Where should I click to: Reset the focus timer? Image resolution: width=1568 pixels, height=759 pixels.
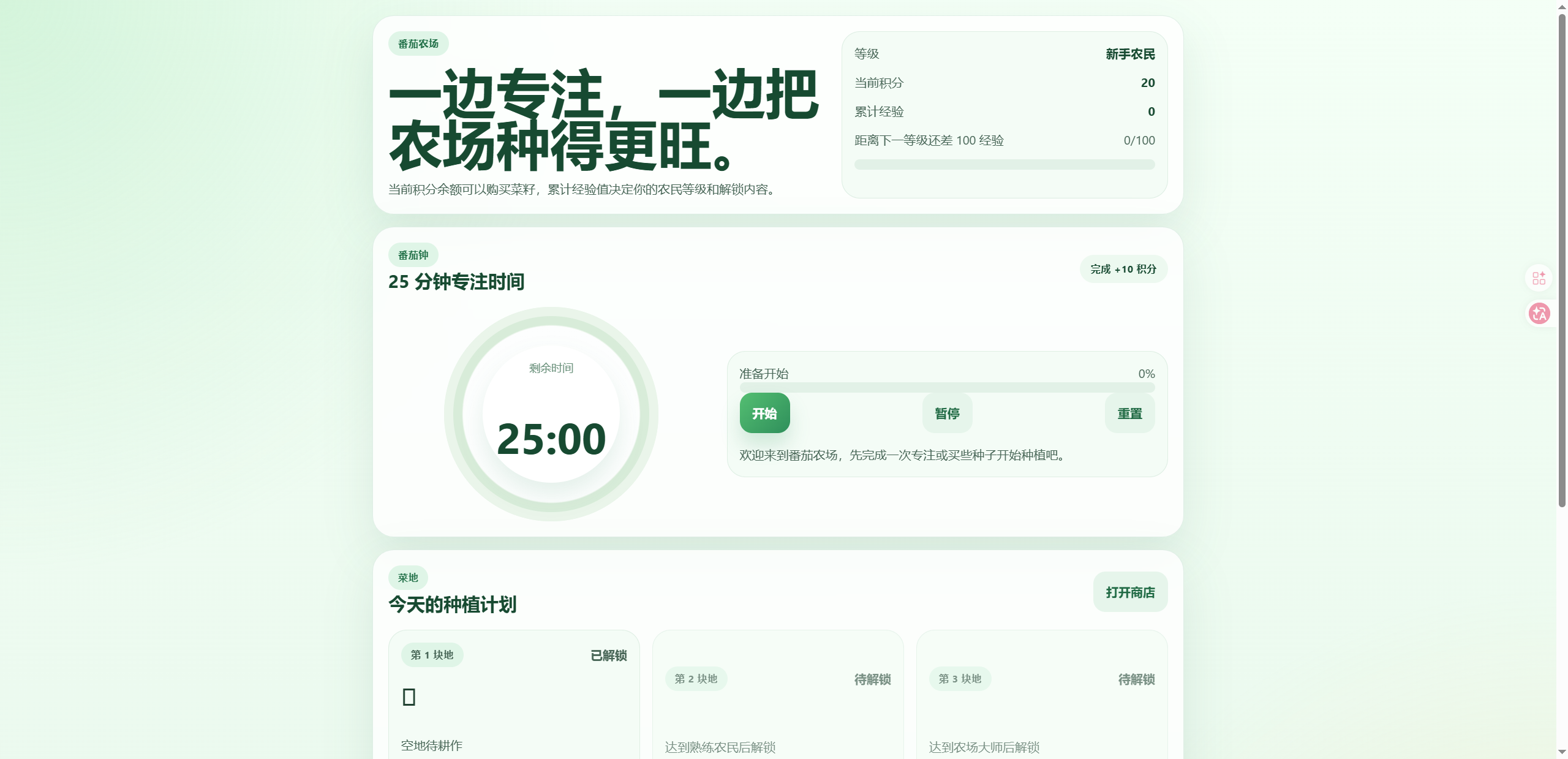pyautogui.click(x=1129, y=413)
